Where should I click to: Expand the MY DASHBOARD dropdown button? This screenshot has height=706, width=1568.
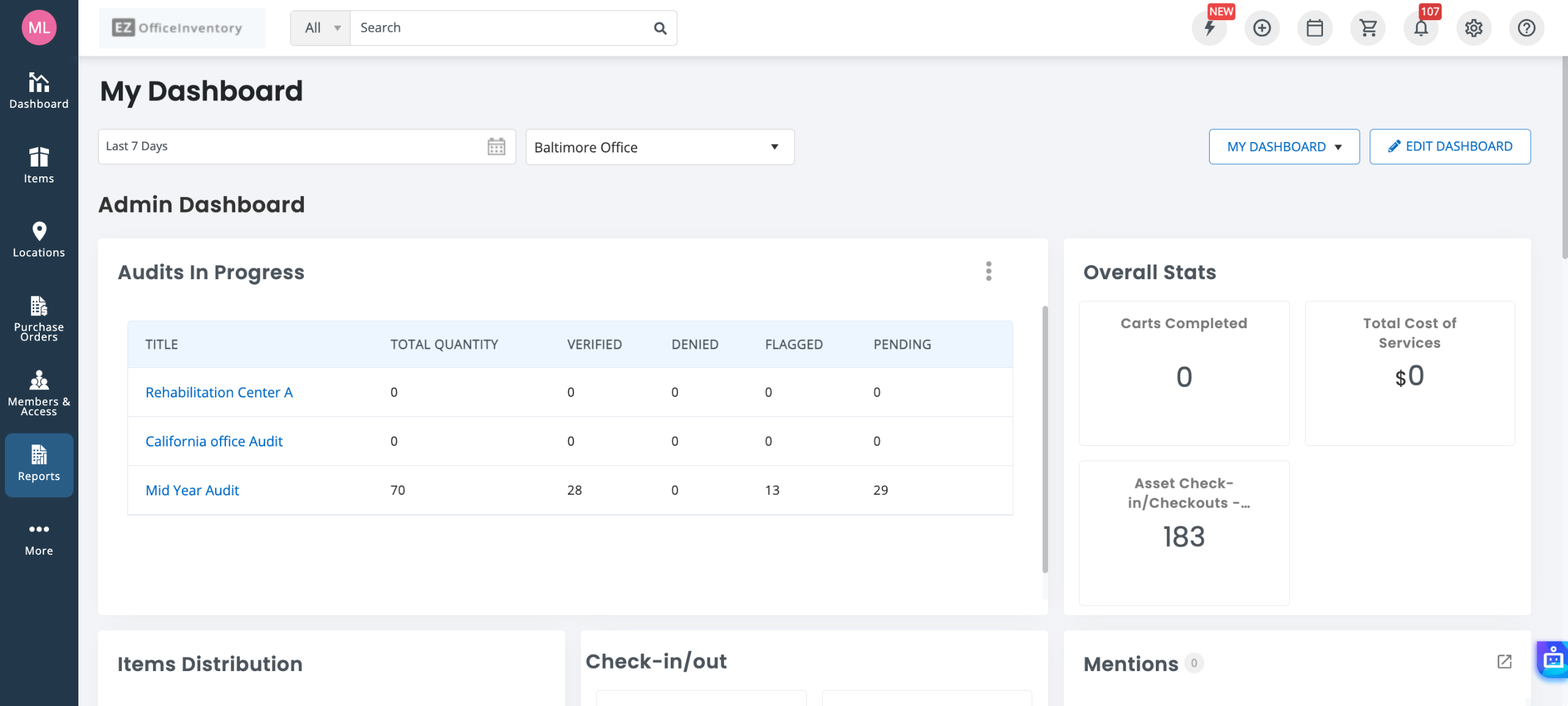pyautogui.click(x=1284, y=147)
